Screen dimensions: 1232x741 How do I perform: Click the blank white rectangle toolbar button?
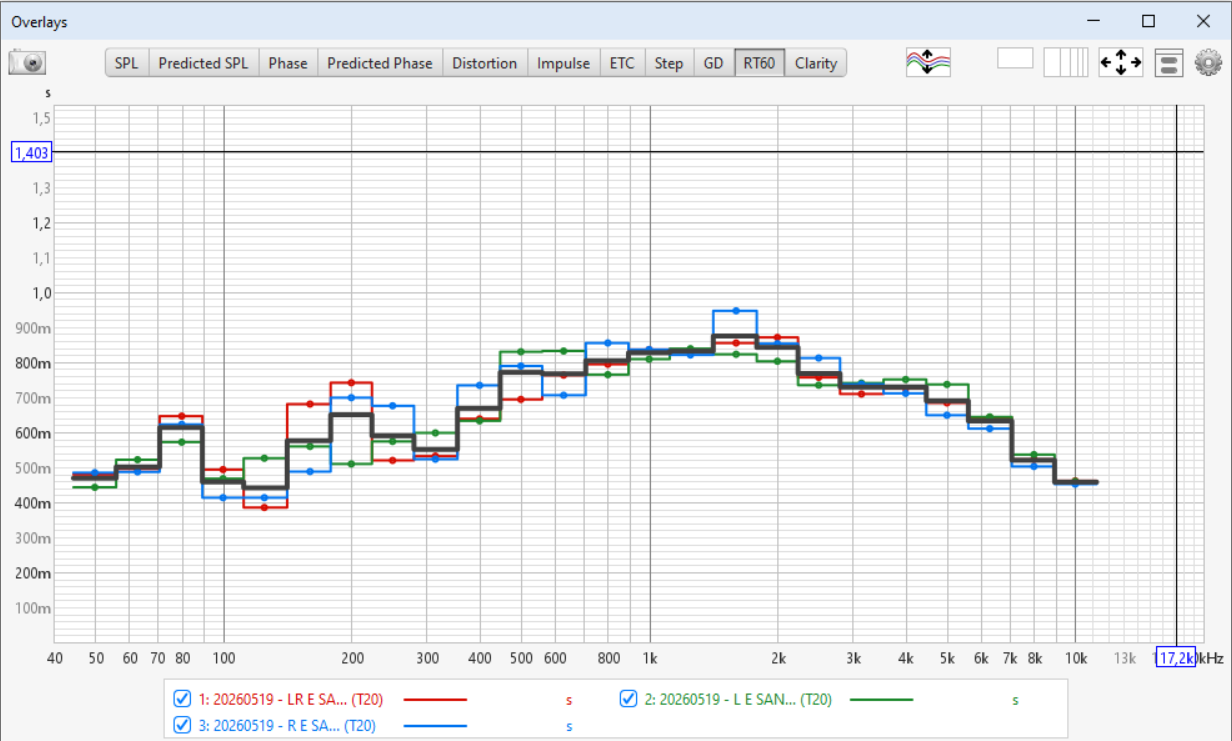(1015, 59)
